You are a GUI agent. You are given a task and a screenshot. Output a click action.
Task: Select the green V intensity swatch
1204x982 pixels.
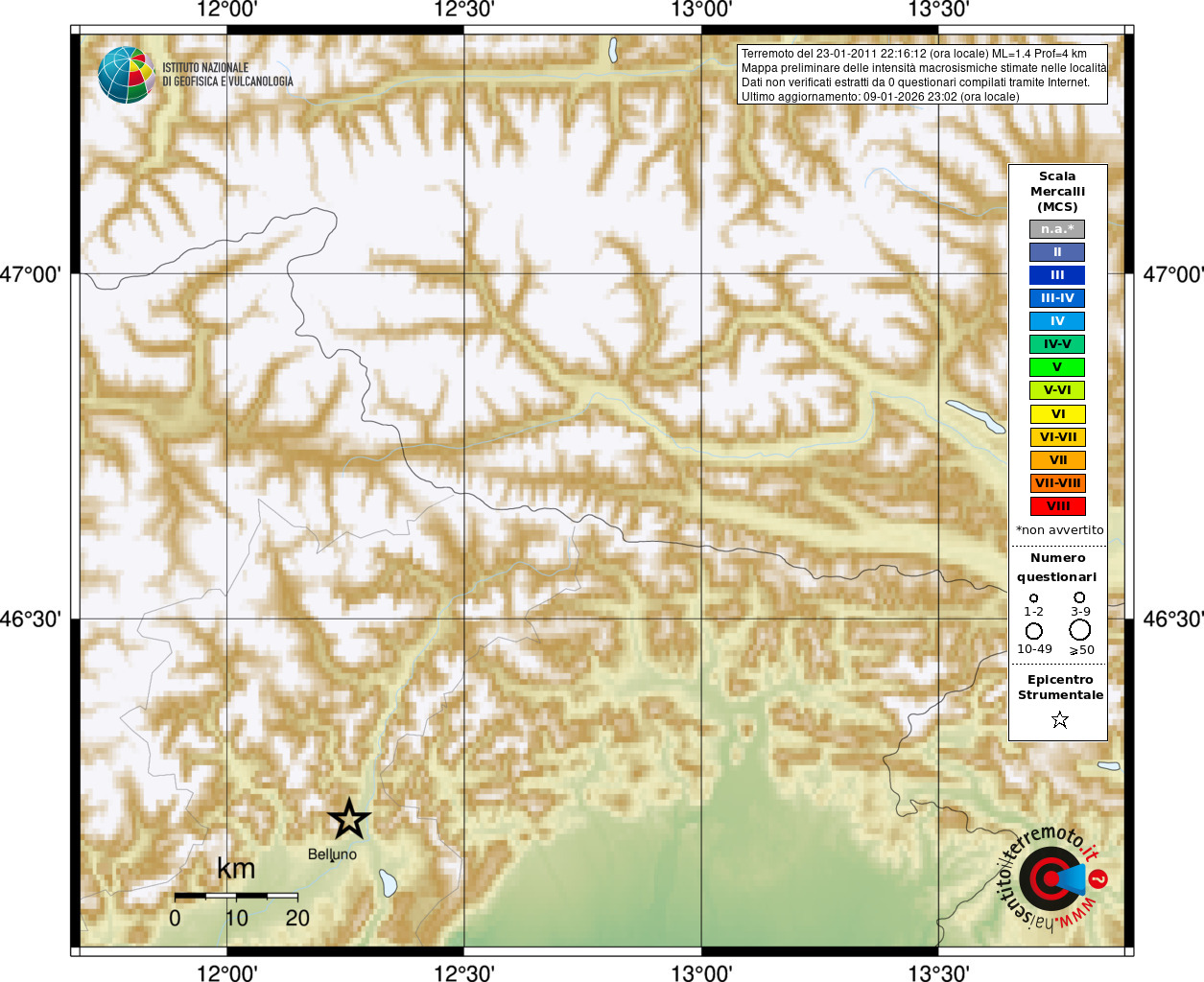[1057, 367]
